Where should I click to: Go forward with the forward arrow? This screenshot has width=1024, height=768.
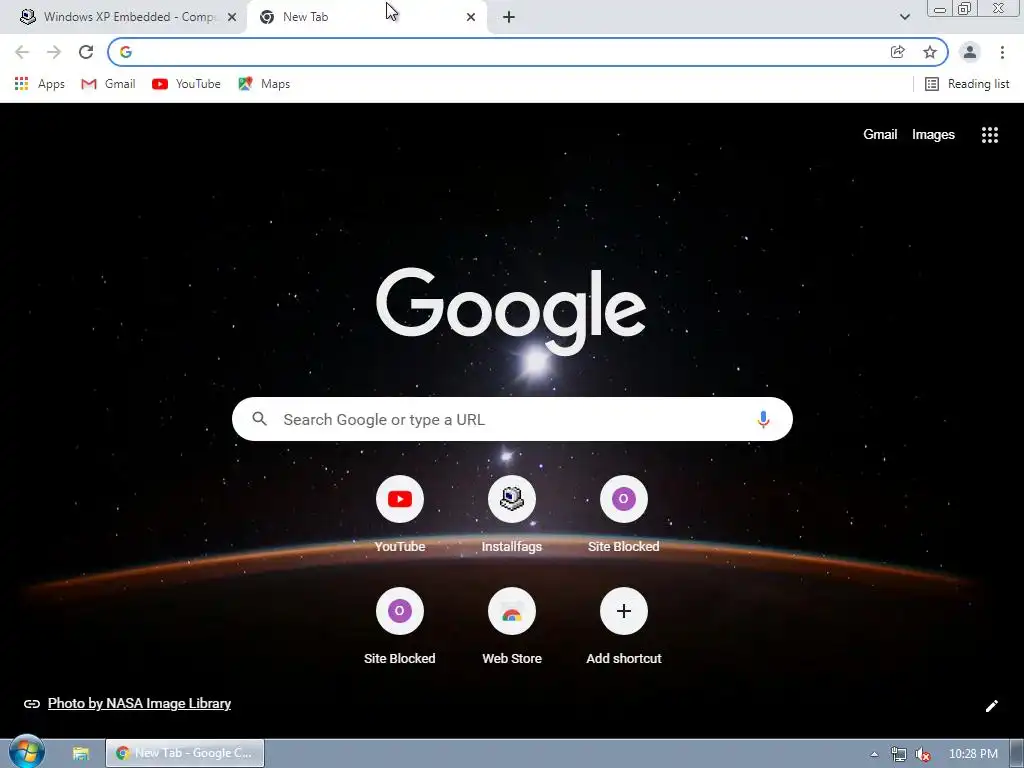[54, 52]
